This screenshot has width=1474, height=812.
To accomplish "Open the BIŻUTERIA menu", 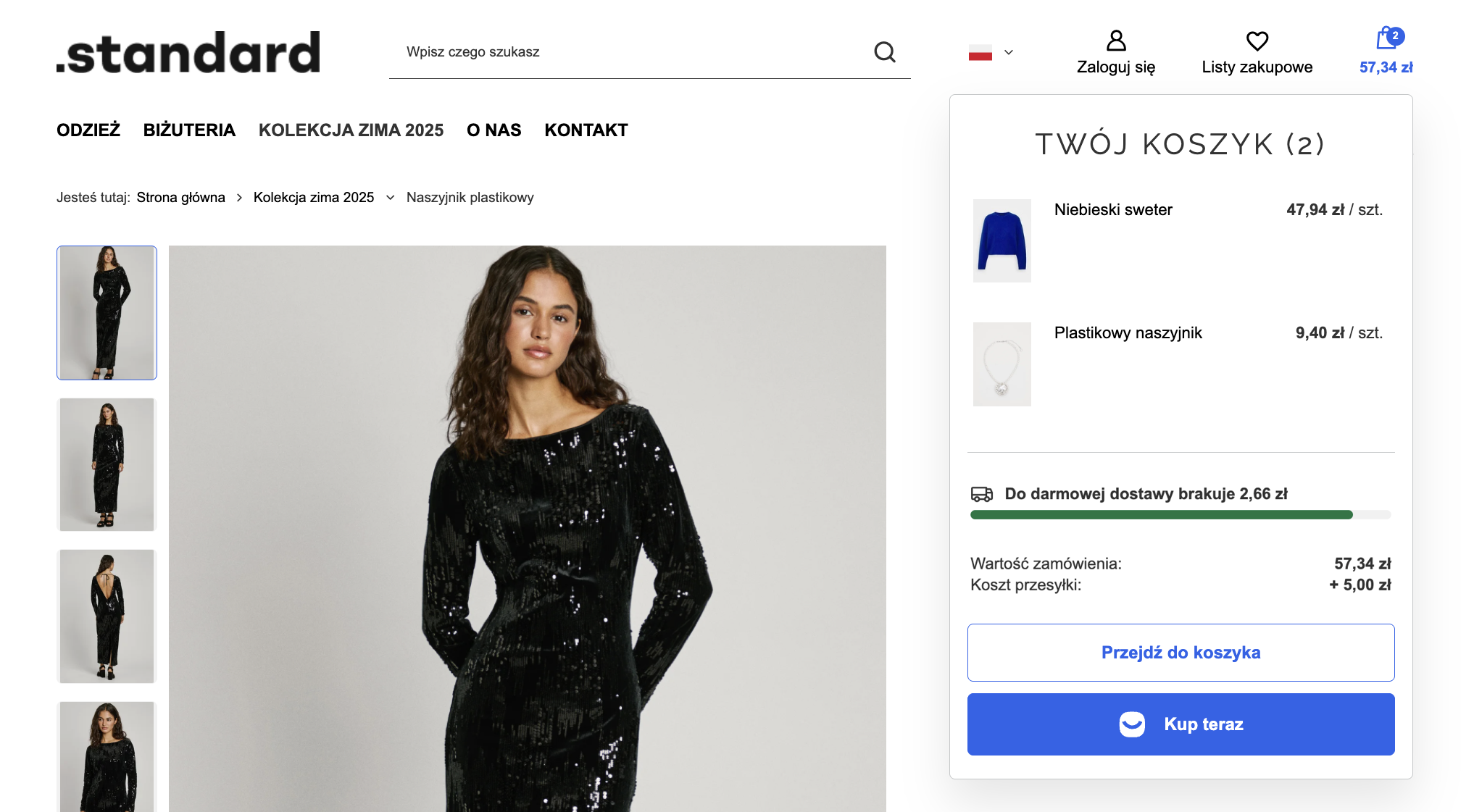I will coord(189,130).
